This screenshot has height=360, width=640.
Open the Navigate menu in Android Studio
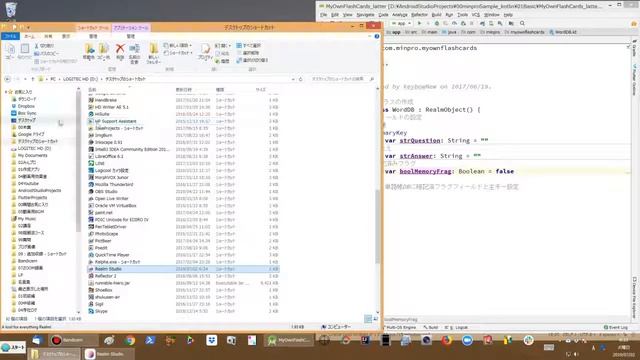365,15
